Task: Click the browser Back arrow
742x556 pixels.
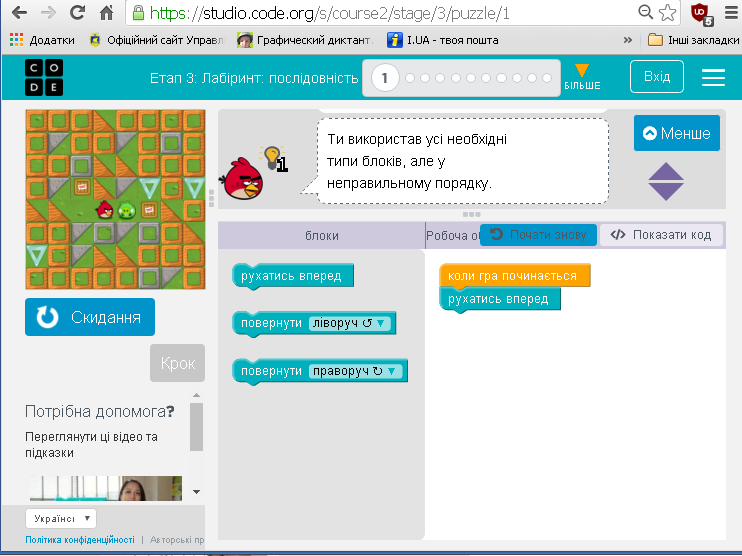Action: pyautogui.click(x=19, y=13)
